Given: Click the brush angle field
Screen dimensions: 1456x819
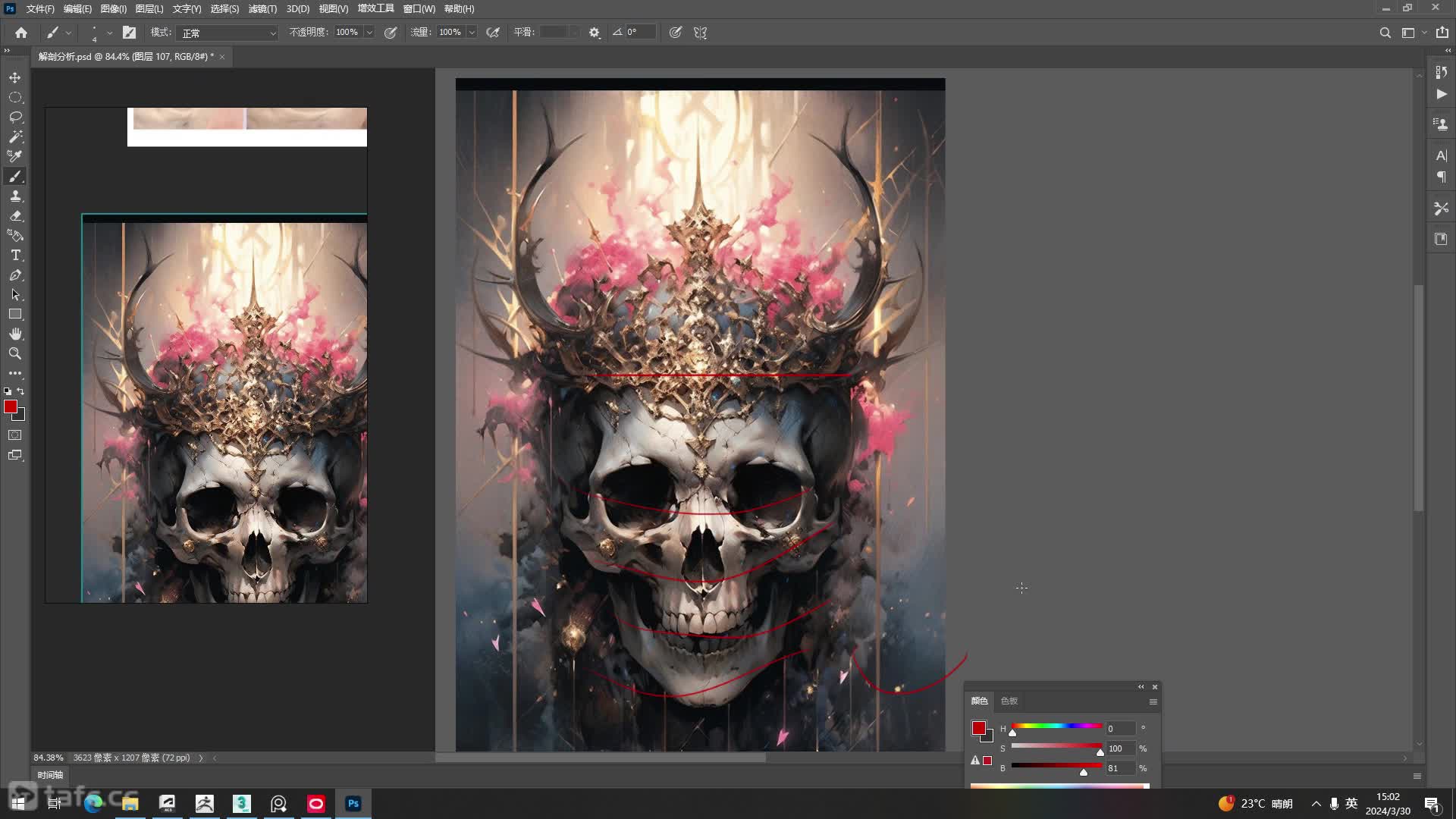Looking at the screenshot, I should click(640, 33).
